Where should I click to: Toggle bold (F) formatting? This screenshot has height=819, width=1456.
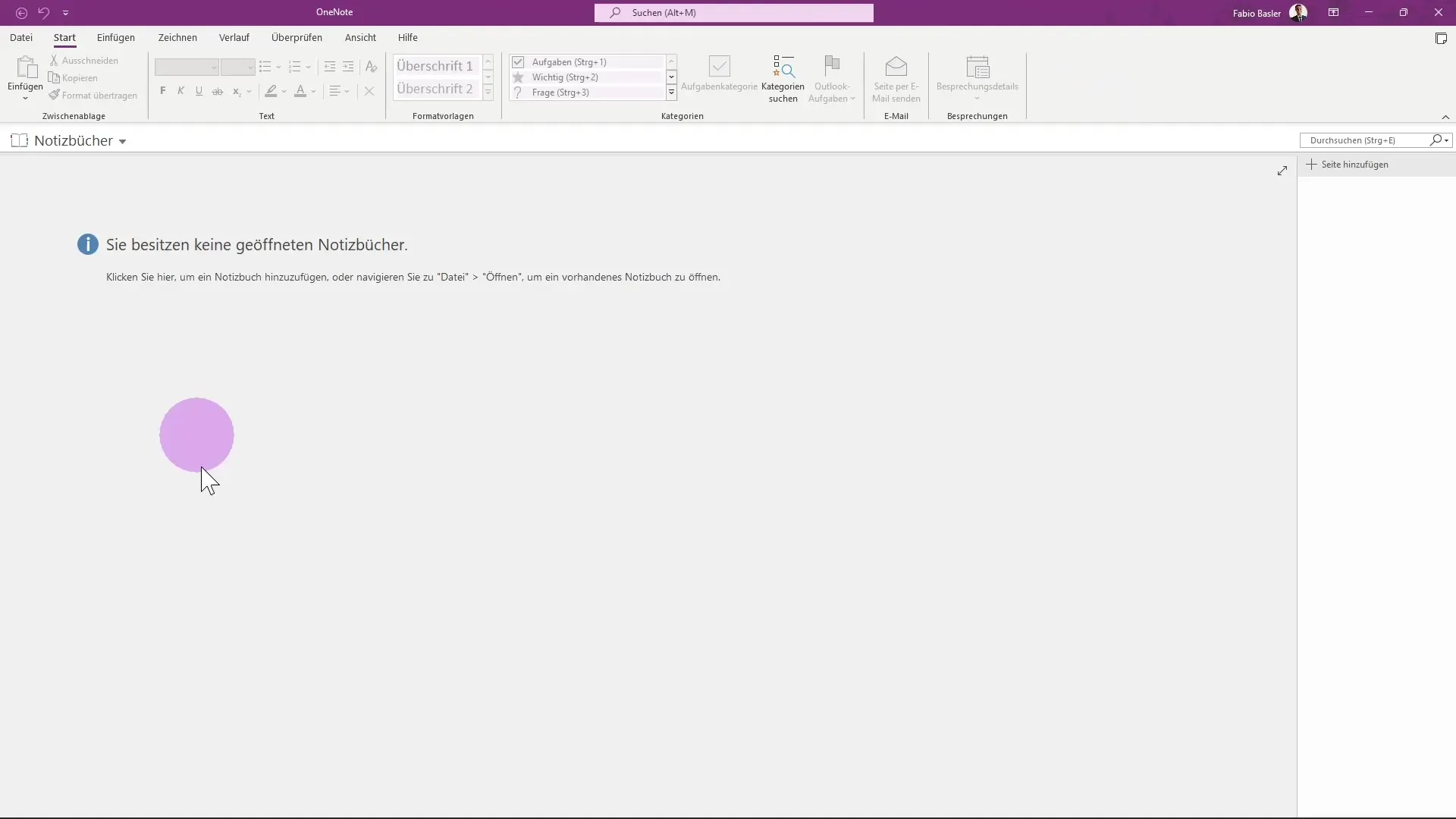point(162,91)
